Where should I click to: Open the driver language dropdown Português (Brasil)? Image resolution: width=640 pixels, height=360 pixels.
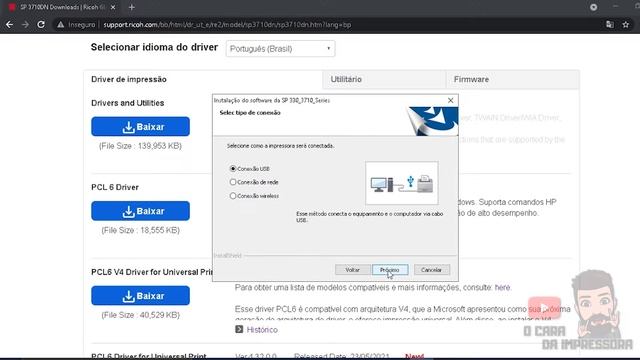click(x=280, y=49)
